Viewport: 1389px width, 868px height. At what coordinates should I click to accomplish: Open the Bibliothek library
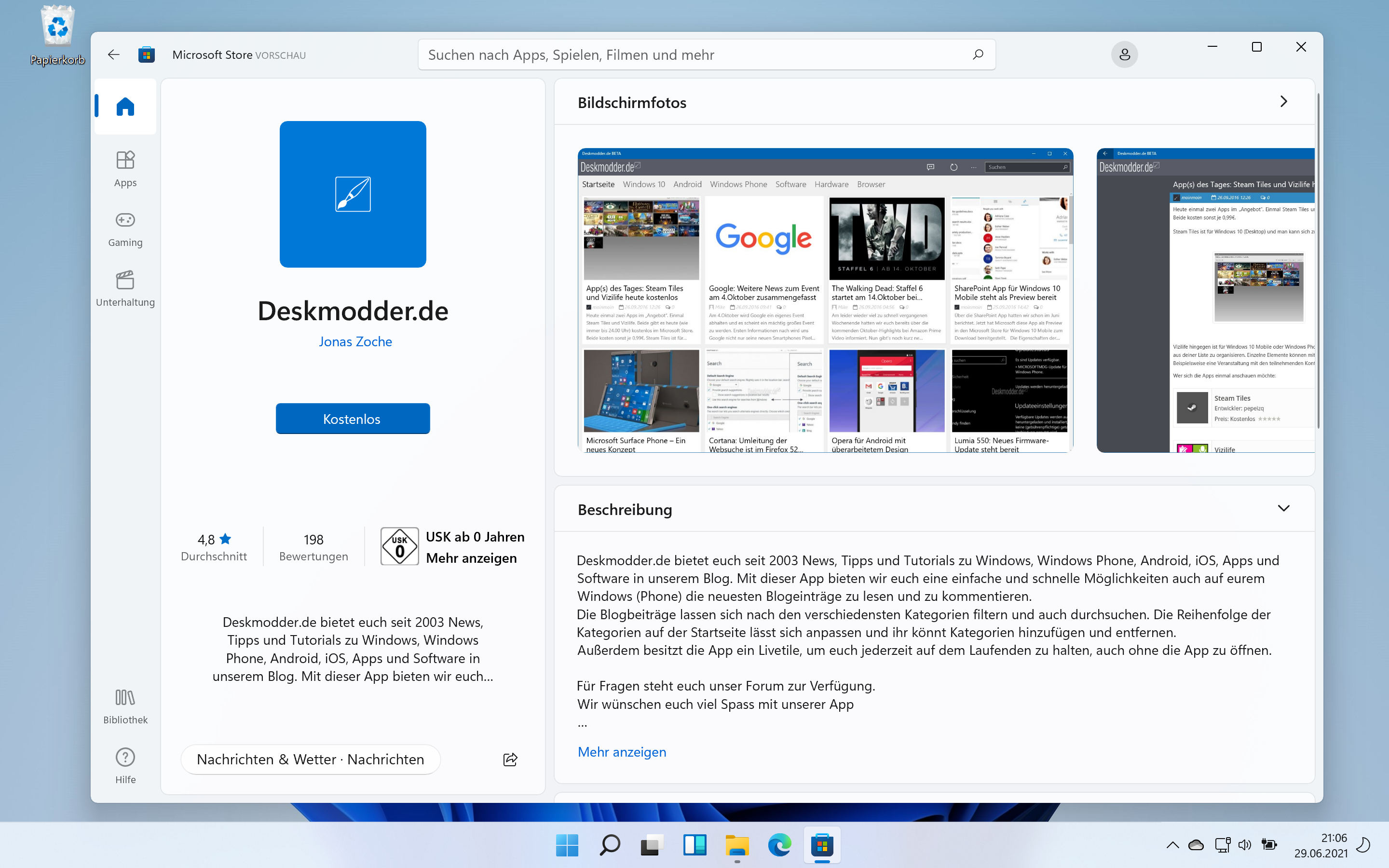point(125,706)
